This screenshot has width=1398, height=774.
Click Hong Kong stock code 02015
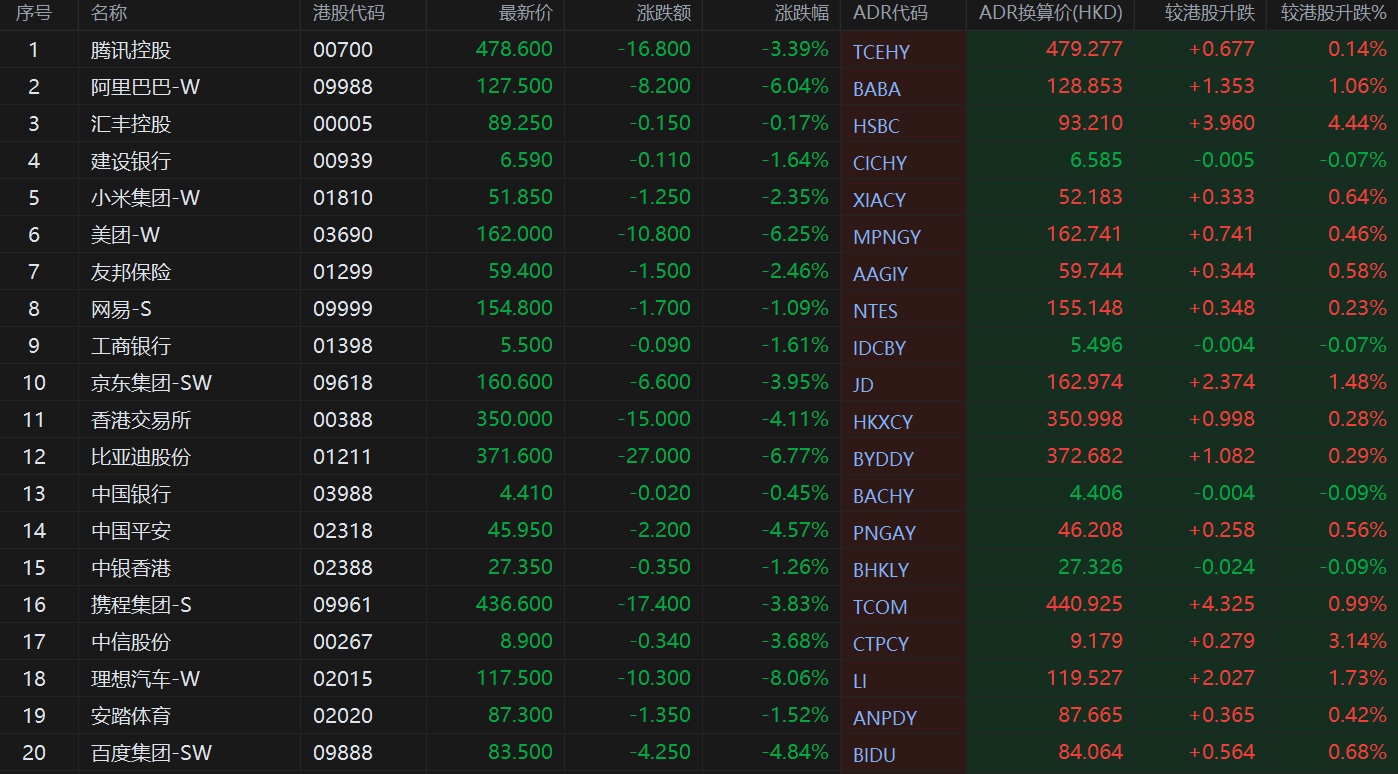click(x=343, y=679)
